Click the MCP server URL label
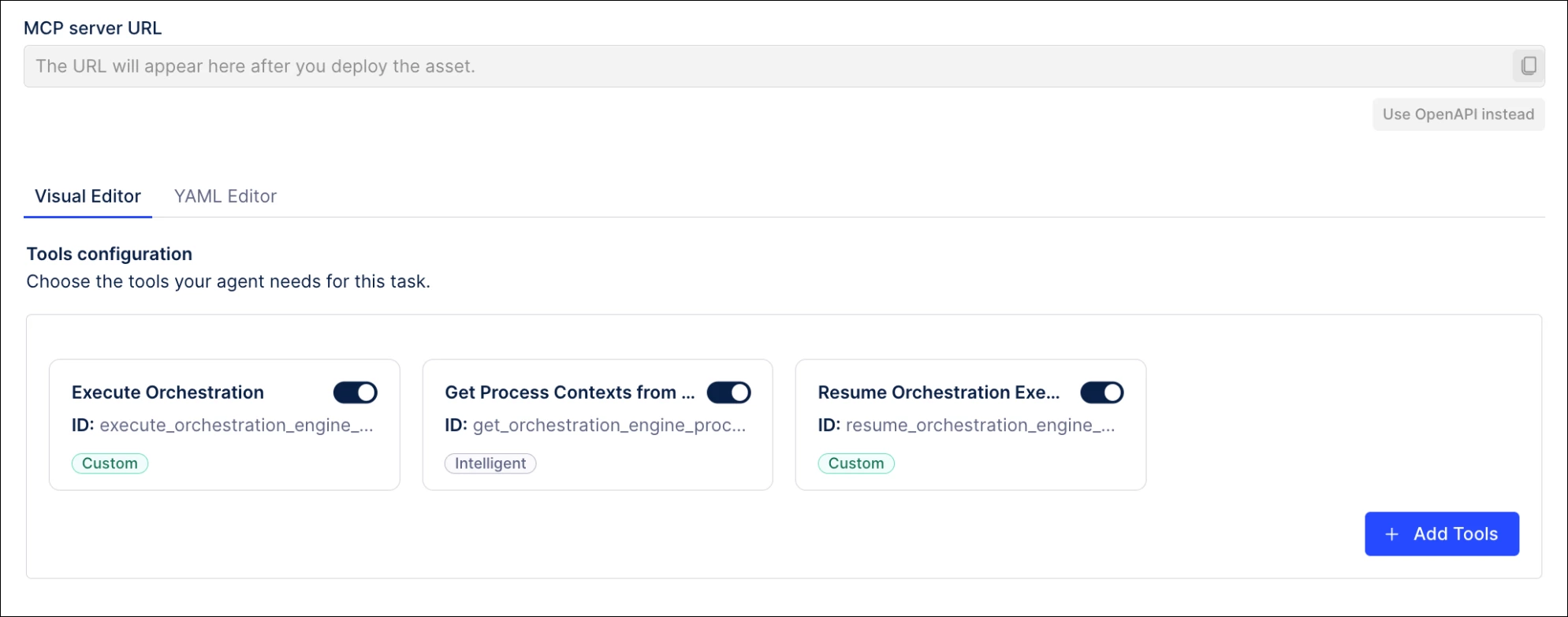Screen dimensions: 1568x617 click(93, 28)
